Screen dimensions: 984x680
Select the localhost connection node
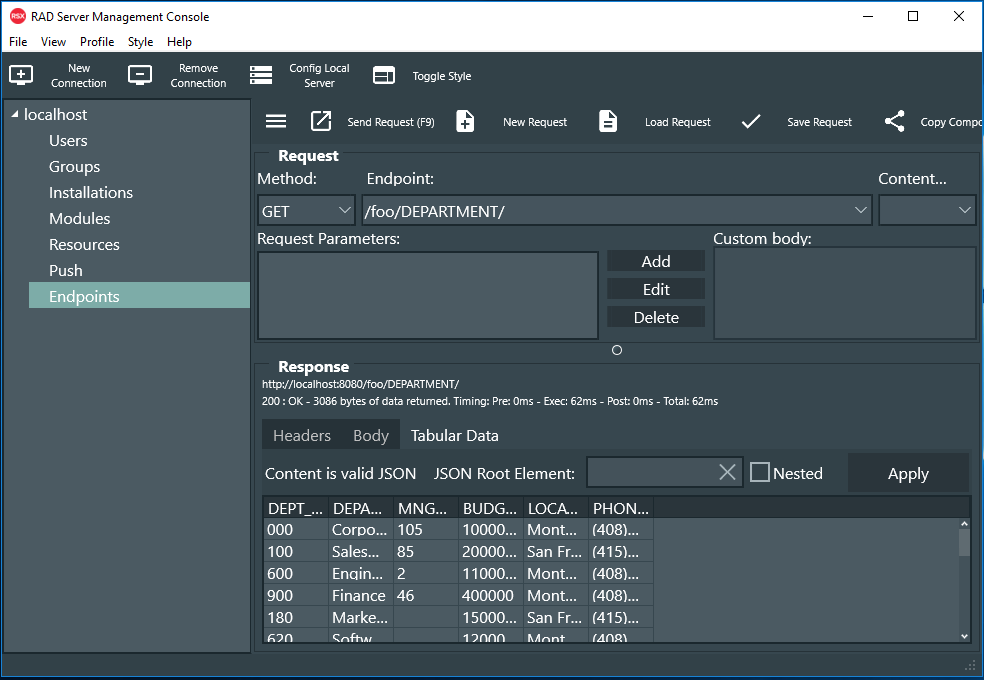click(x=55, y=114)
